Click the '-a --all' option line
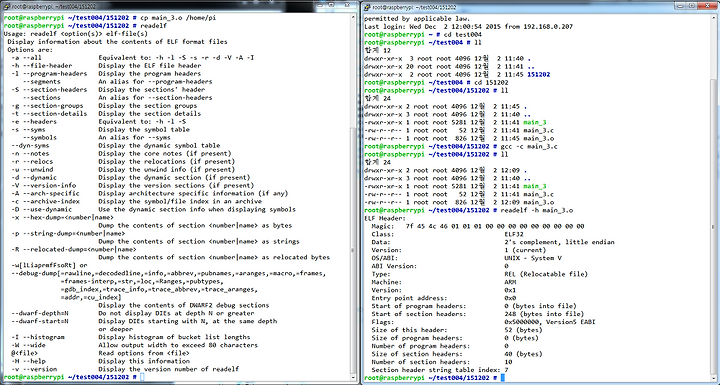720x385 pixels. [133, 57]
